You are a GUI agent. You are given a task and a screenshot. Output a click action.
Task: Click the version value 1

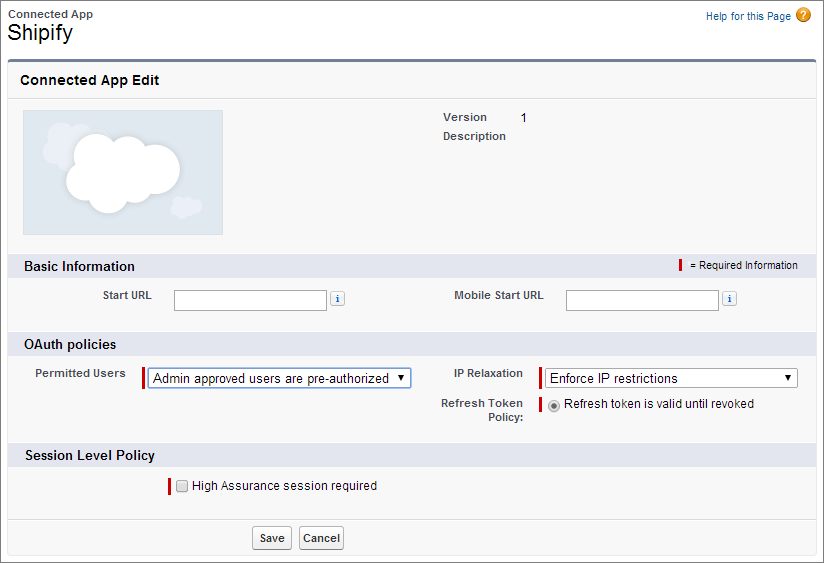click(523, 118)
